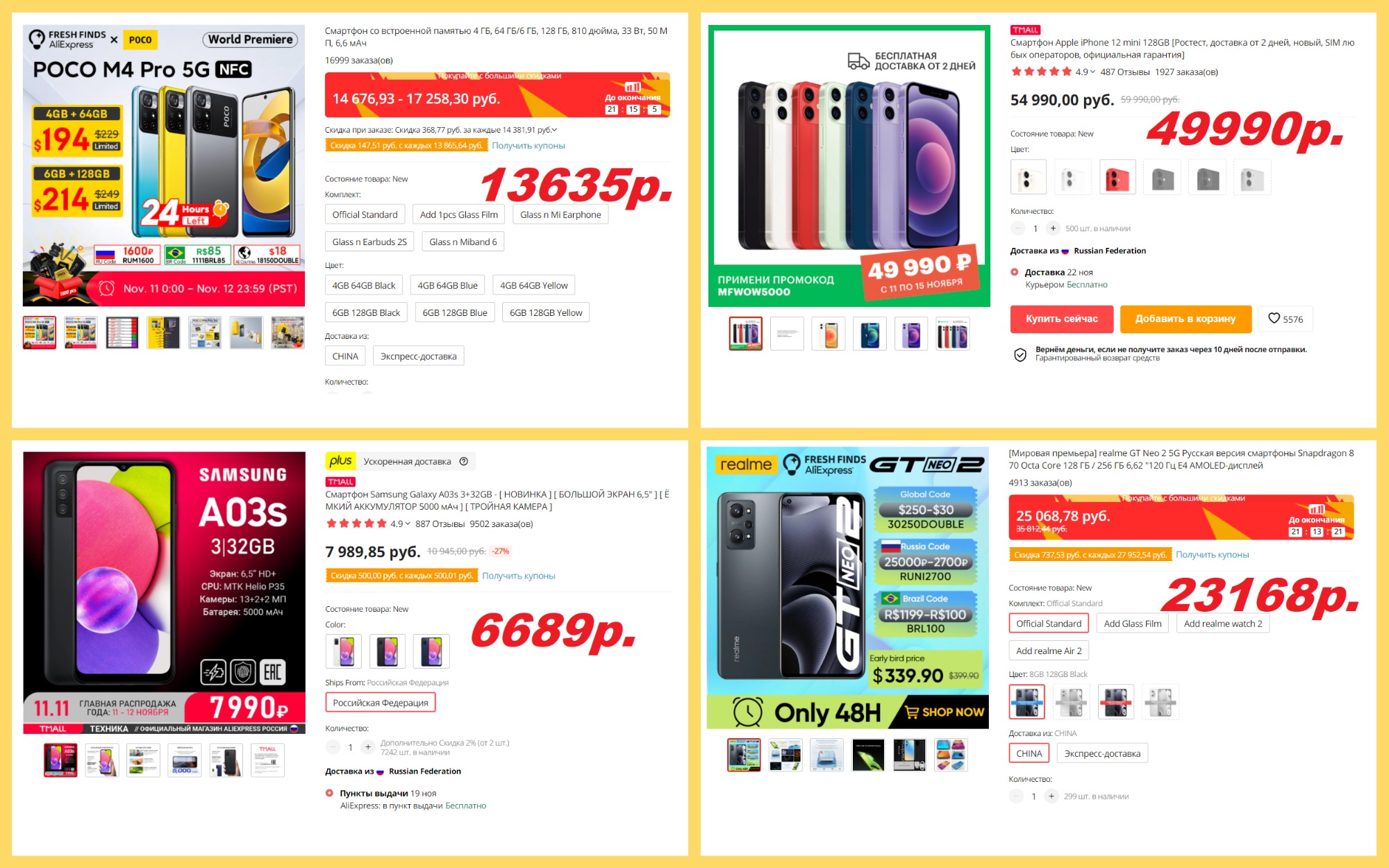The height and width of the screenshot is (868, 1389).
Task: Select the red iPhone 12 mini color swatch
Action: pyautogui.click(x=1117, y=177)
